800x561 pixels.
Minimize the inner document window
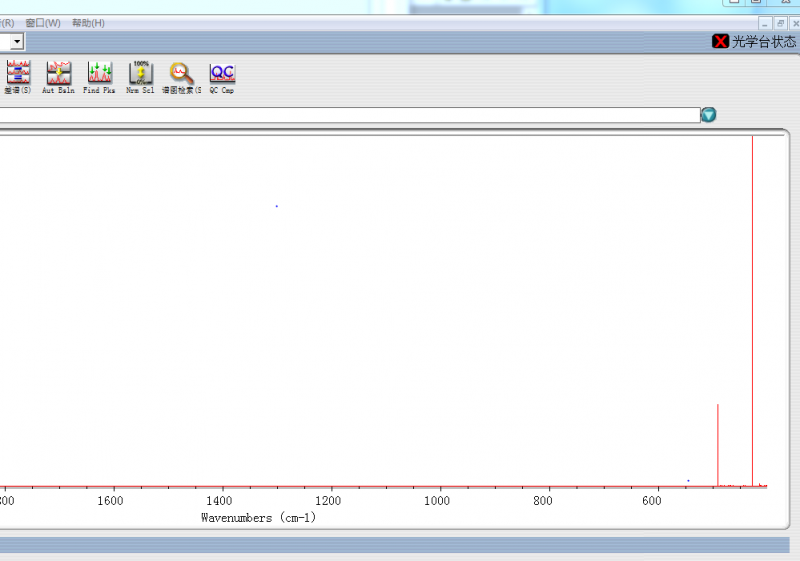coord(764,23)
